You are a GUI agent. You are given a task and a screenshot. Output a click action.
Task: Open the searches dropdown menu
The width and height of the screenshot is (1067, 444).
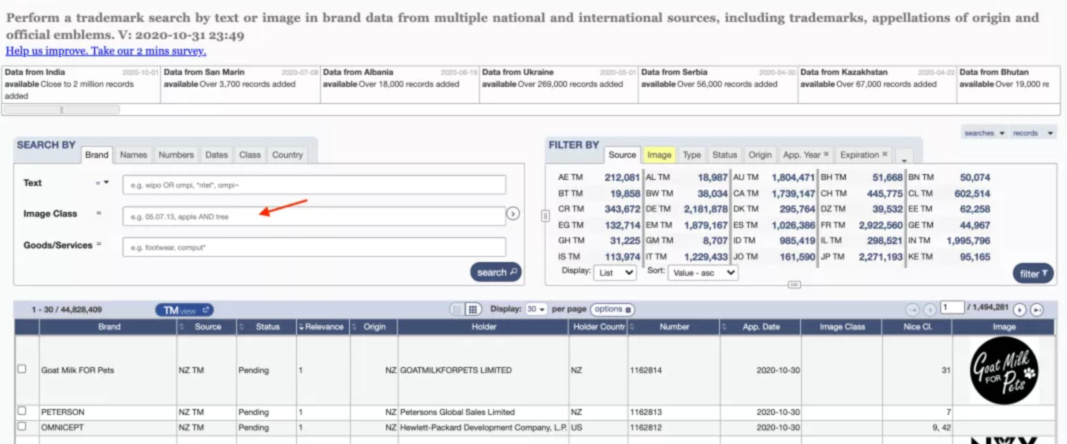point(984,133)
